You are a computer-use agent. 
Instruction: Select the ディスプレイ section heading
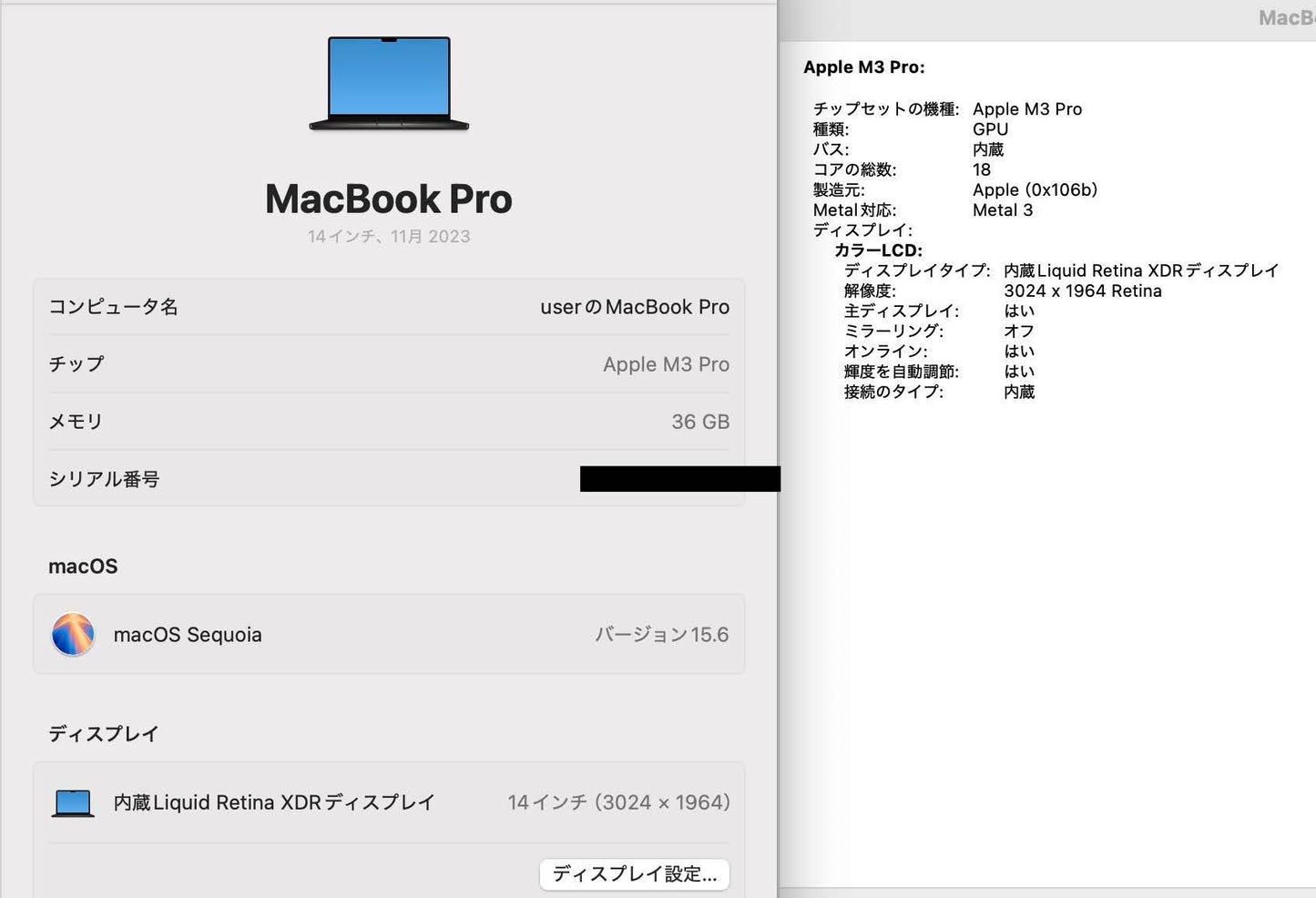click(103, 732)
